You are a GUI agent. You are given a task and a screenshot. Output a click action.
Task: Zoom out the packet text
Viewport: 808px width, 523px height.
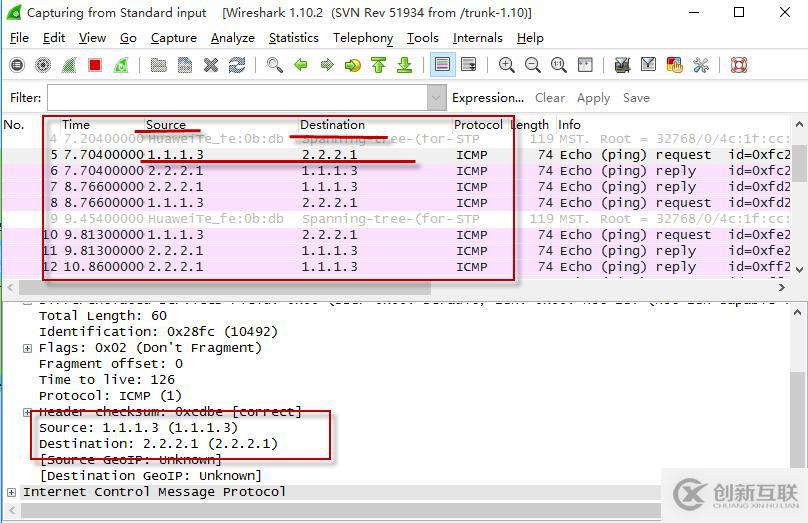[x=532, y=65]
